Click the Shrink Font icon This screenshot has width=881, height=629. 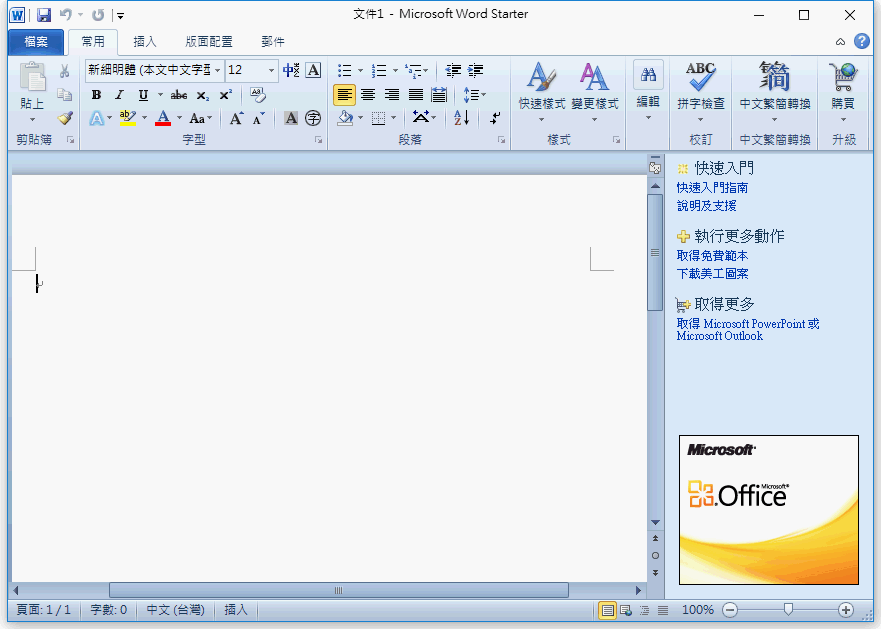pyautogui.click(x=258, y=119)
